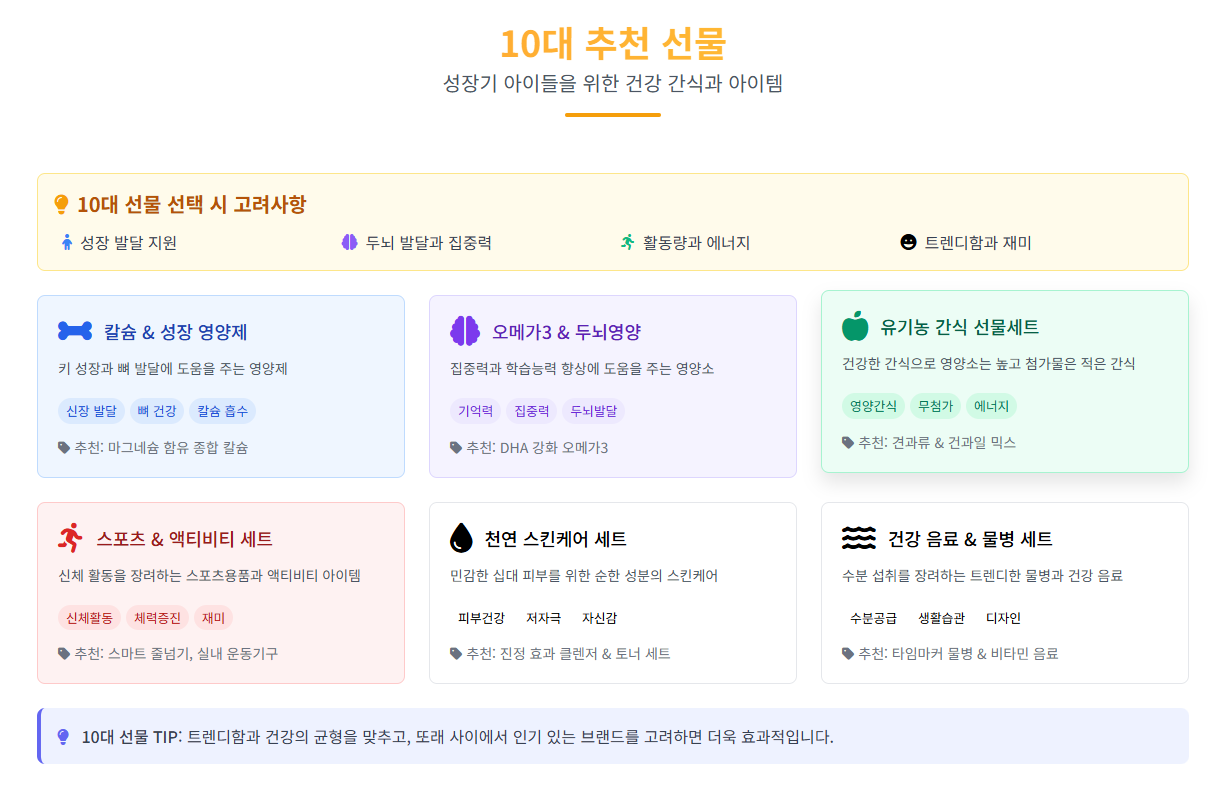Pick the 신체활동 tag

90,618
